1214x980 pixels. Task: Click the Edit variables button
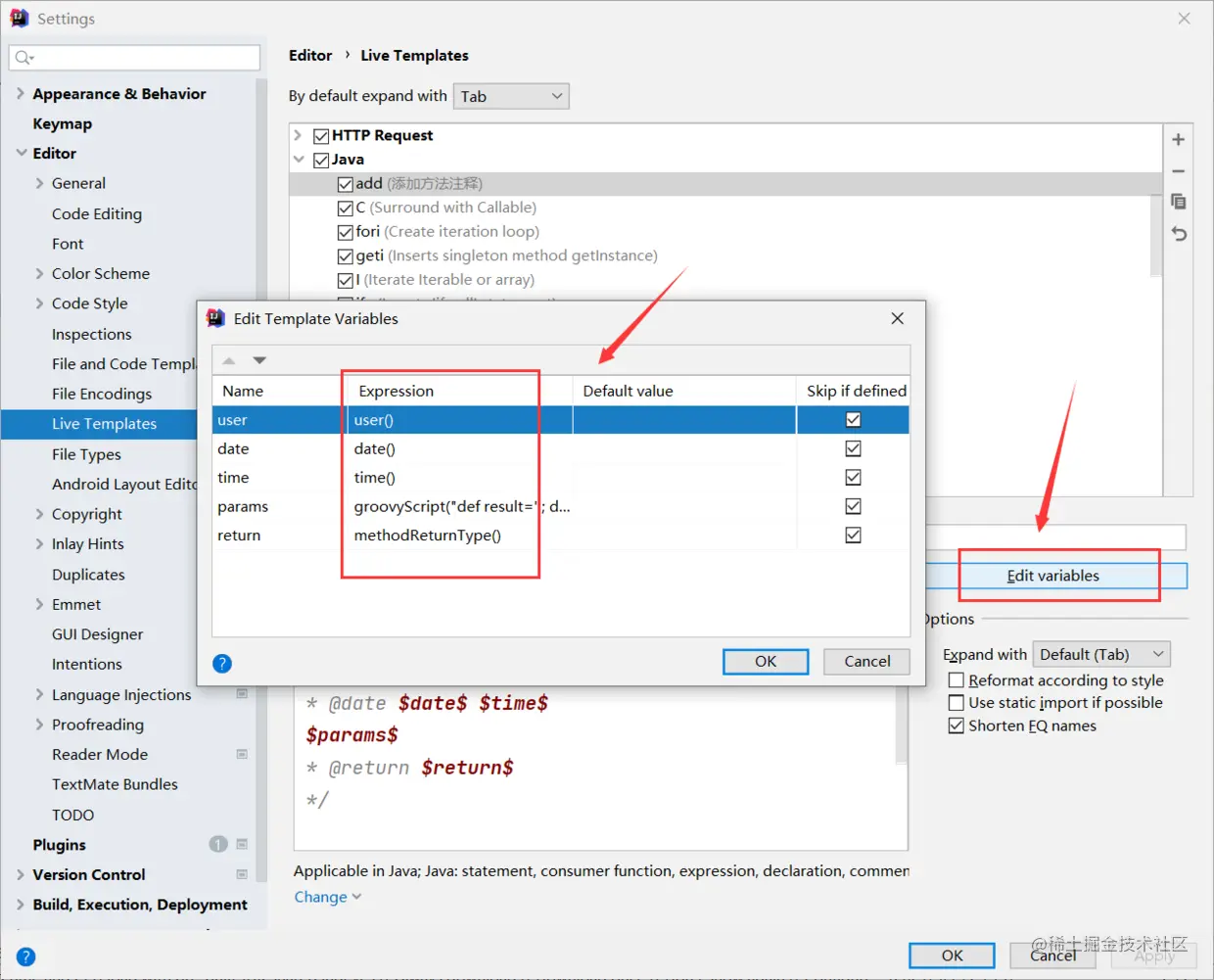pyautogui.click(x=1053, y=576)
